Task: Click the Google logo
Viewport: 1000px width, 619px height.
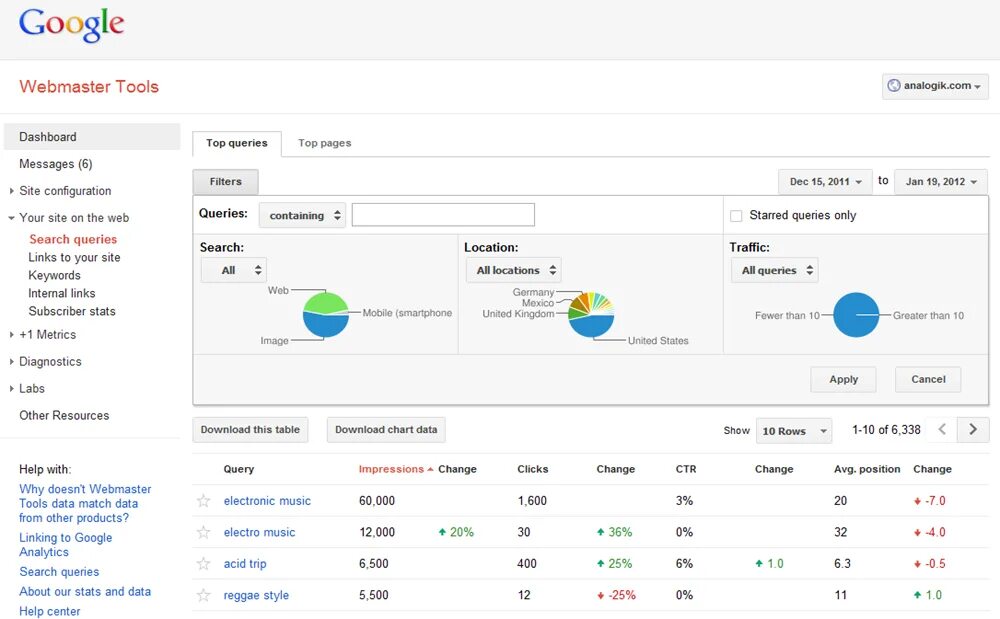Action: tap(71, 25)
